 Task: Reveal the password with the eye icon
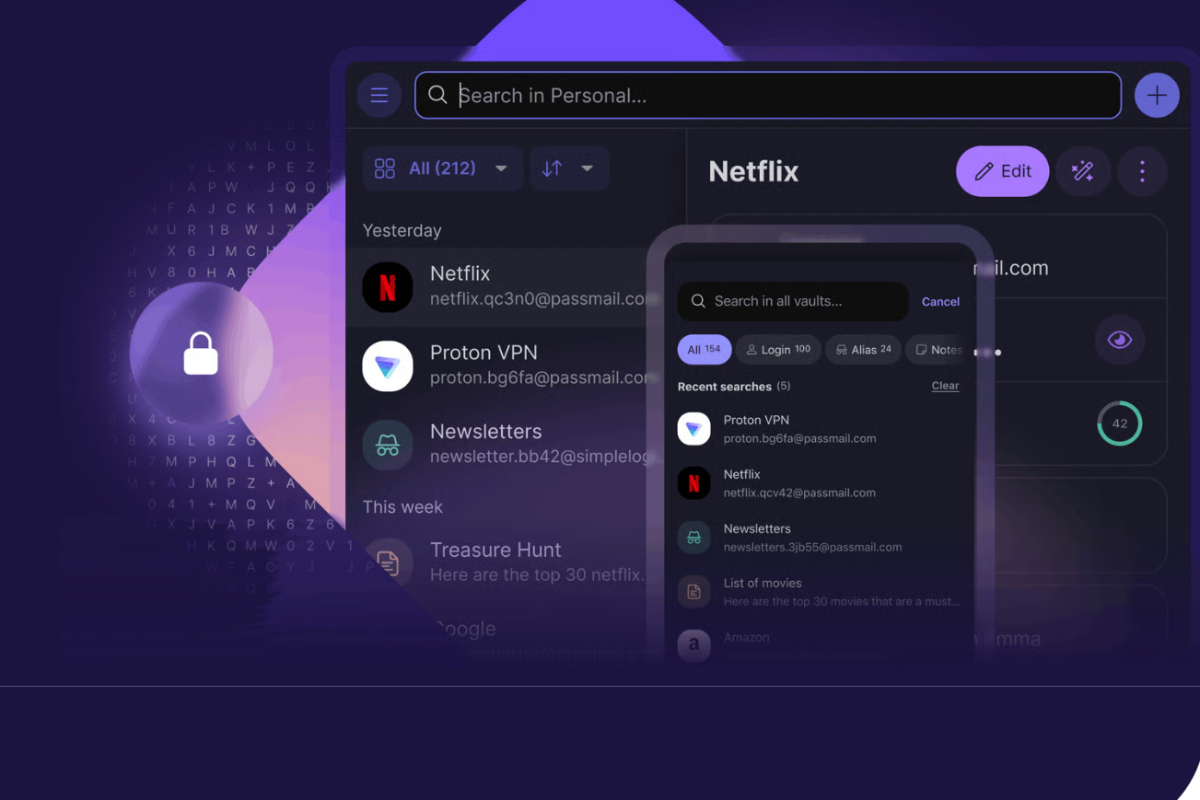[1119, 340]
